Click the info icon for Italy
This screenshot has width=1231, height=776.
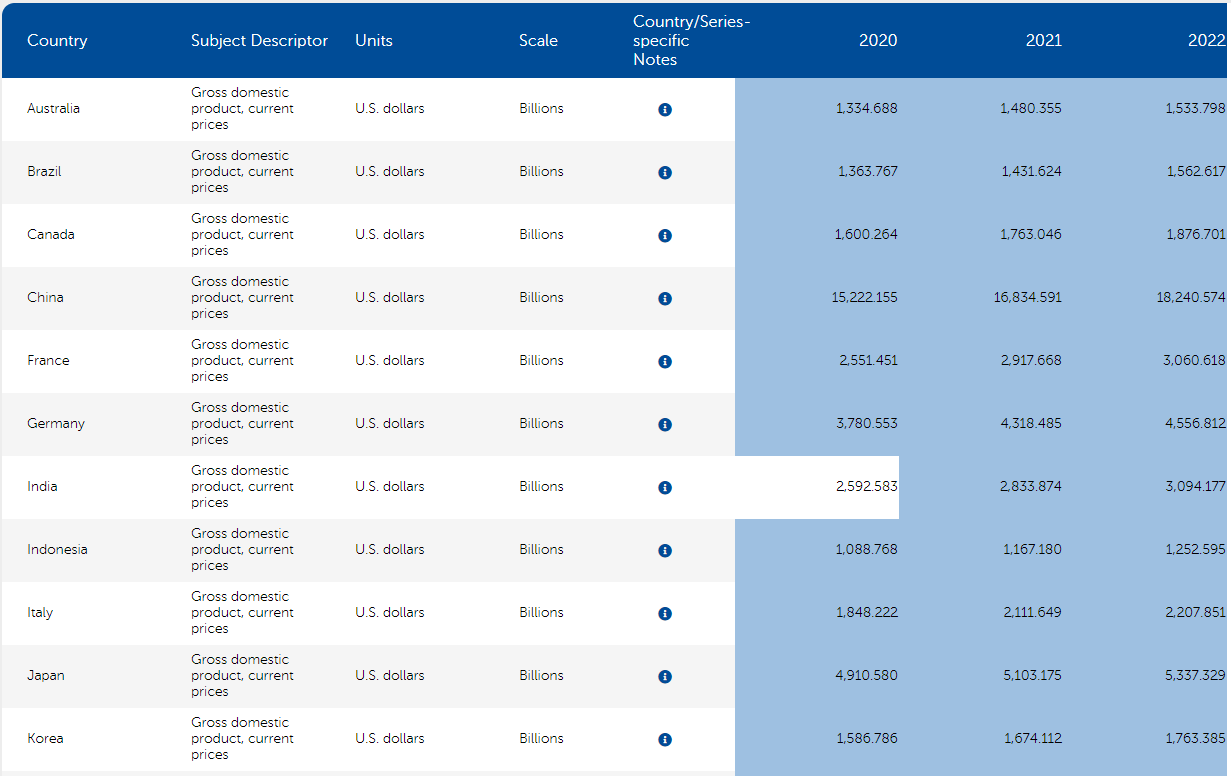[665, 614]
